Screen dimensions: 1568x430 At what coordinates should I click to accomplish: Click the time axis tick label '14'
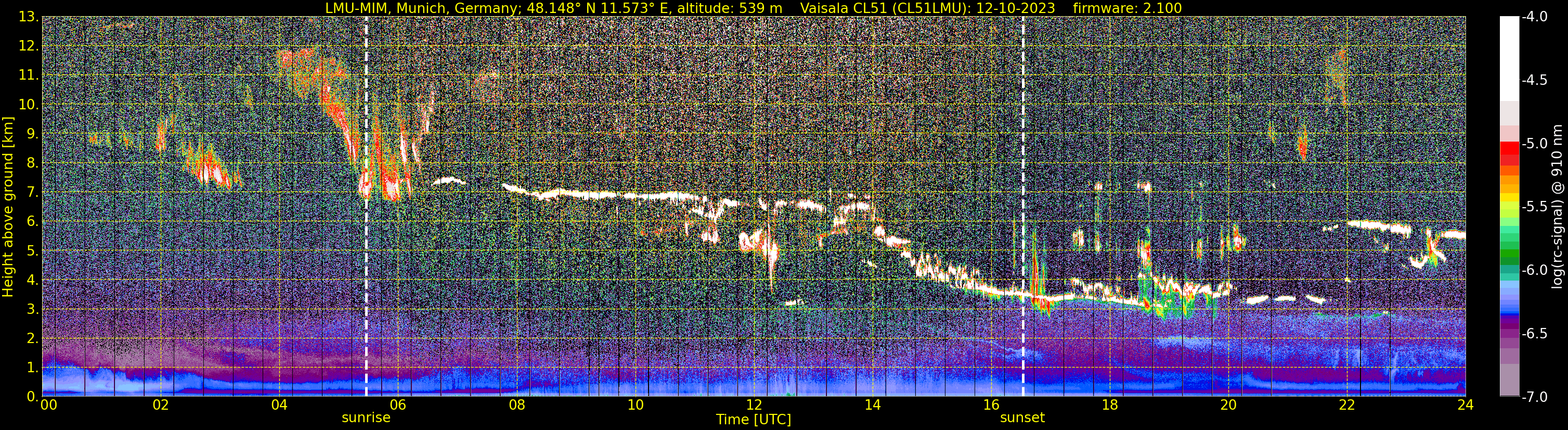click(872, 405)
